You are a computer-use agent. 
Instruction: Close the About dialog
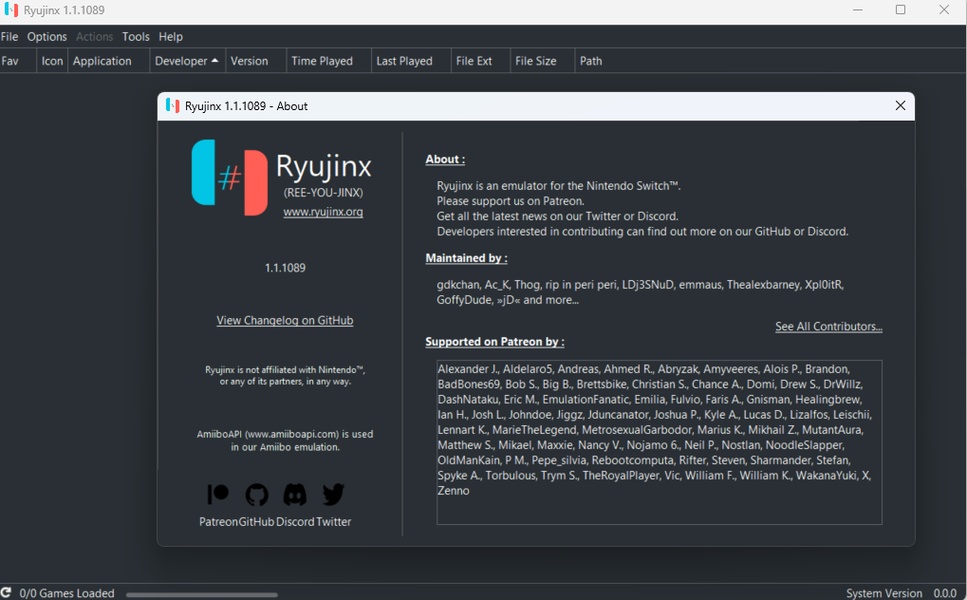900,106
